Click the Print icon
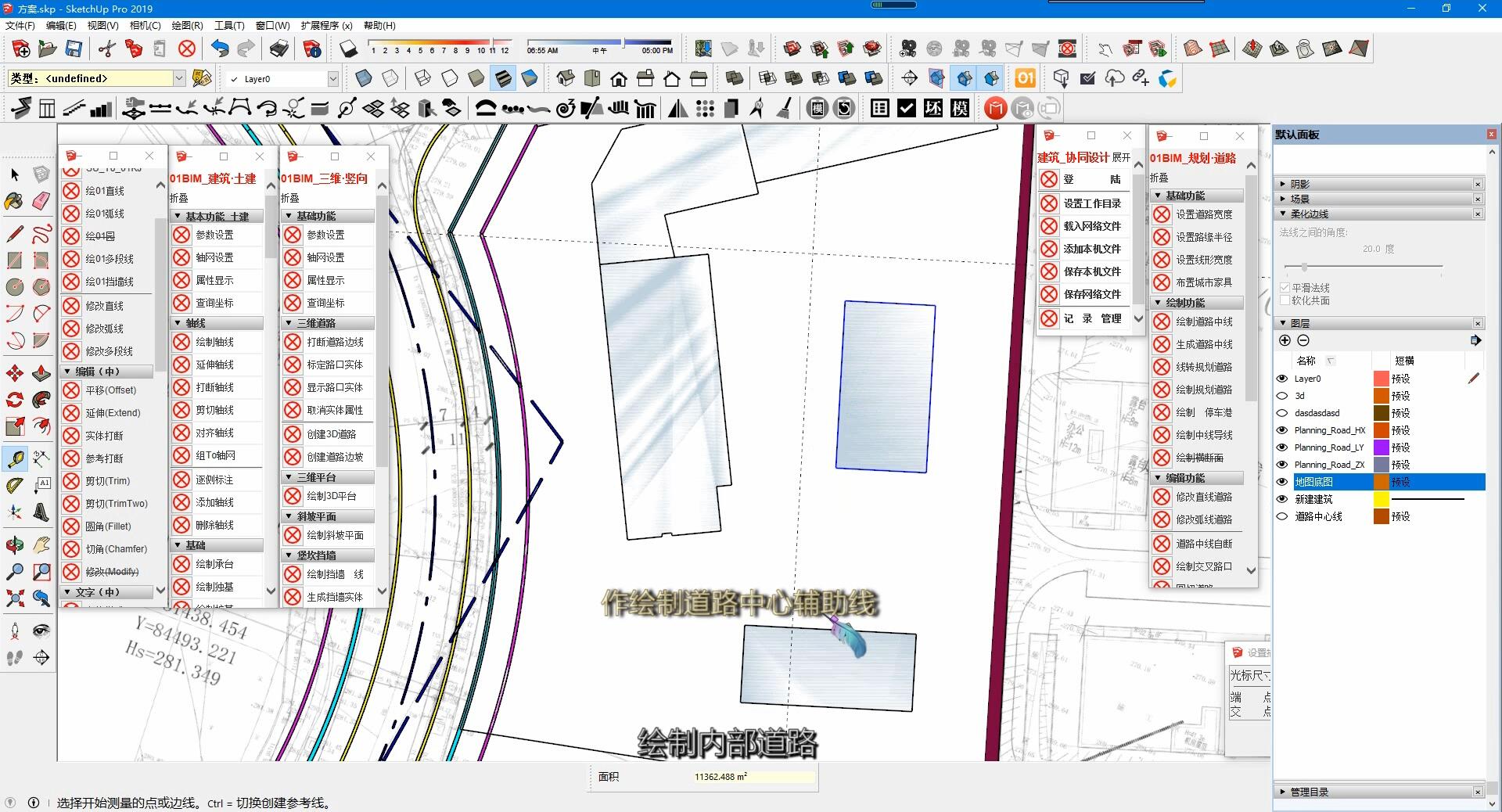This screenshot has width=1502, height=812. (x=279, y=49)
